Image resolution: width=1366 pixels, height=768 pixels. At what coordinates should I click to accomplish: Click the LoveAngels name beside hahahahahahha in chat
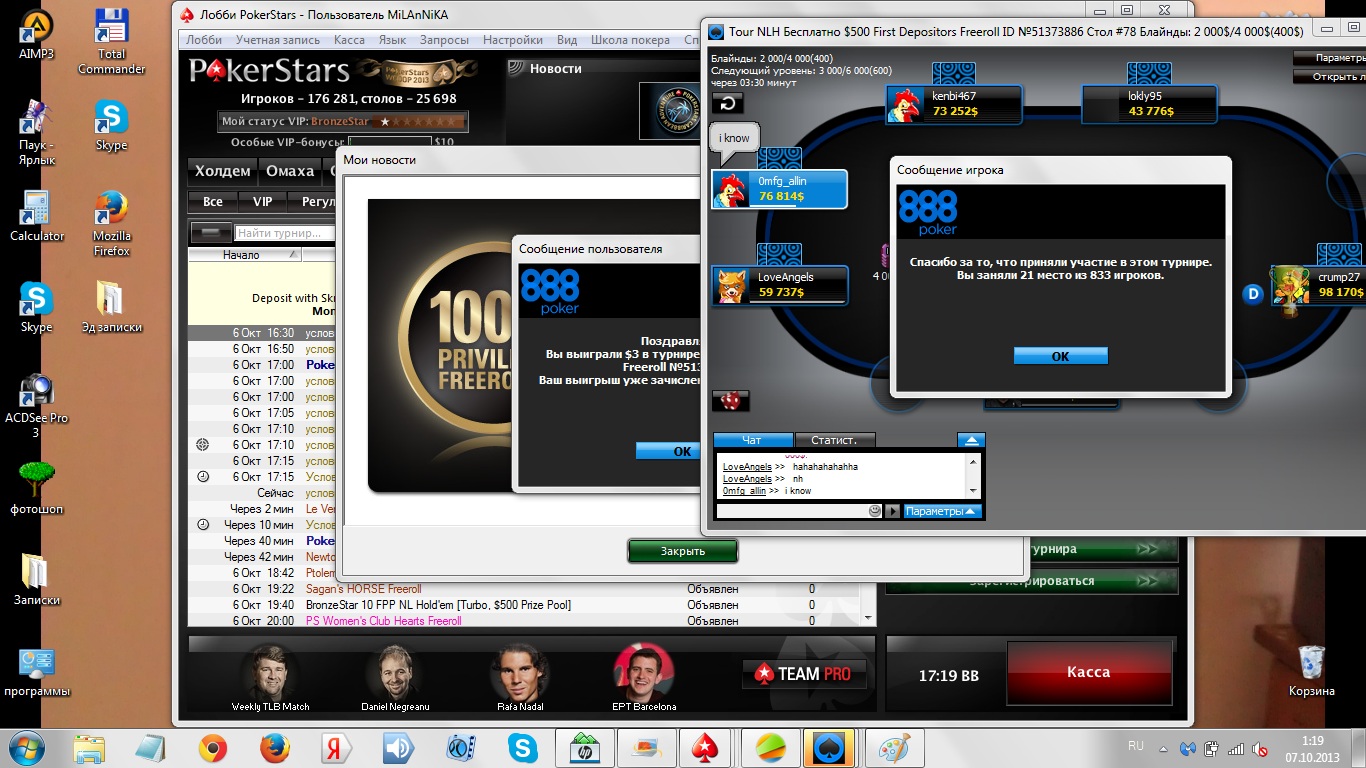point(747,467)
